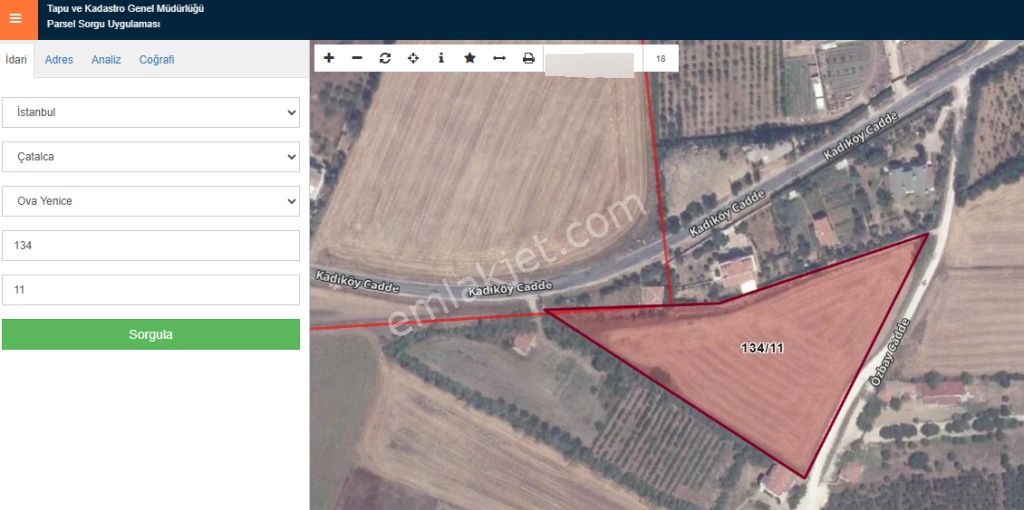
Task: Open the info tool icon
Action: point(441,58)
